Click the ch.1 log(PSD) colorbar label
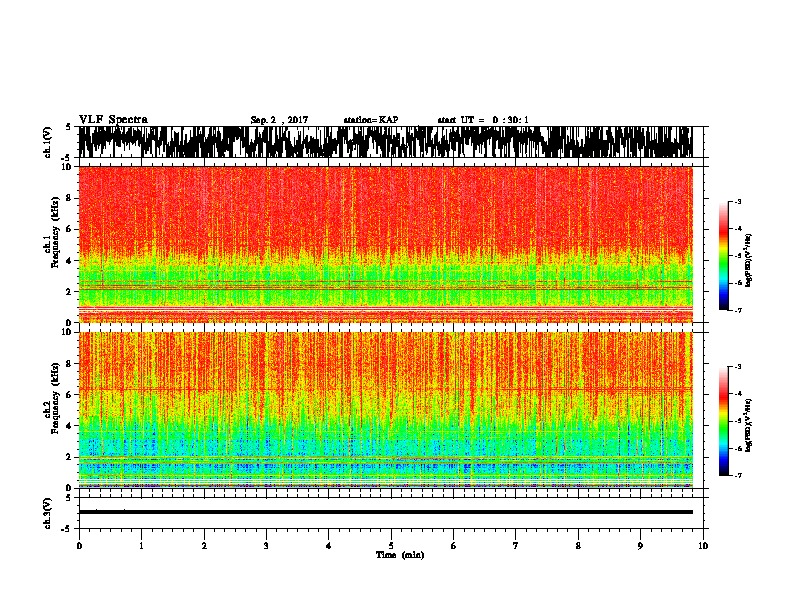Image resolution: width=792 pixels, height=612 pixels. (748, 260)
